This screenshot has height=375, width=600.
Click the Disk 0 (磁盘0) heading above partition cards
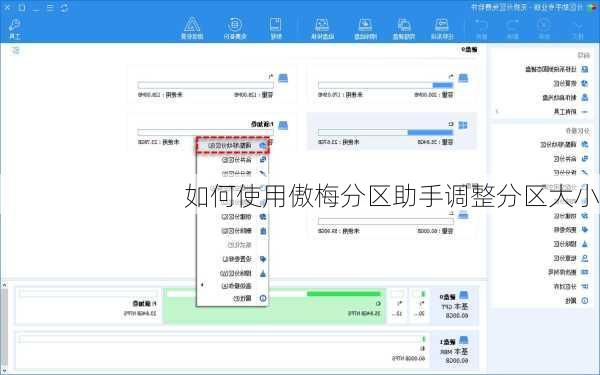point(469,50)
